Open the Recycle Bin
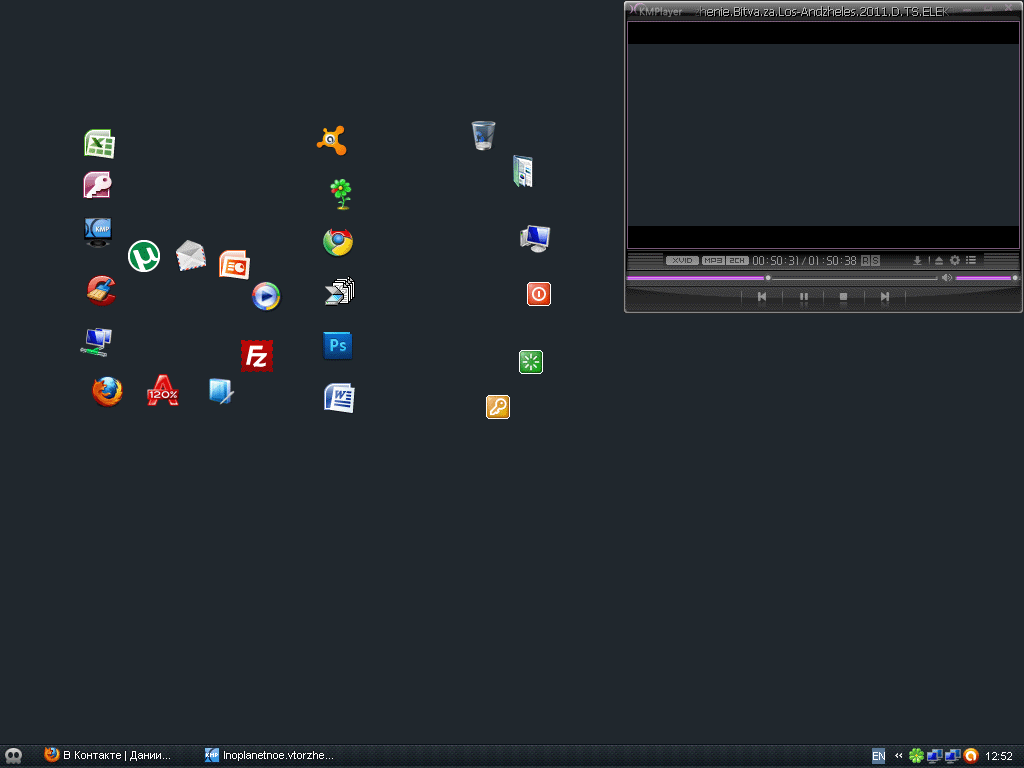This screenshot has width=1024, height=768. tap(483, 135)
